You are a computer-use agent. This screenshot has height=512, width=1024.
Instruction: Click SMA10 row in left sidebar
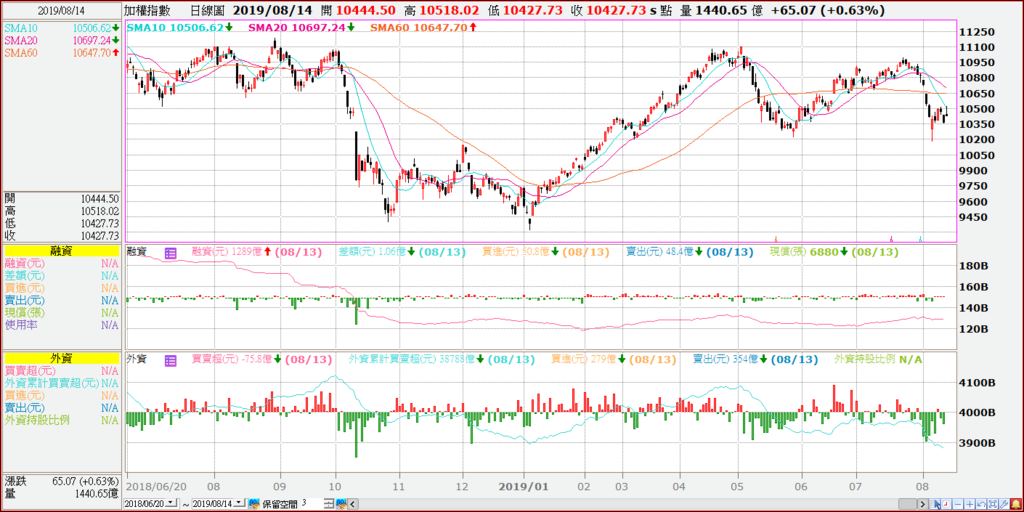coord(61,28)
